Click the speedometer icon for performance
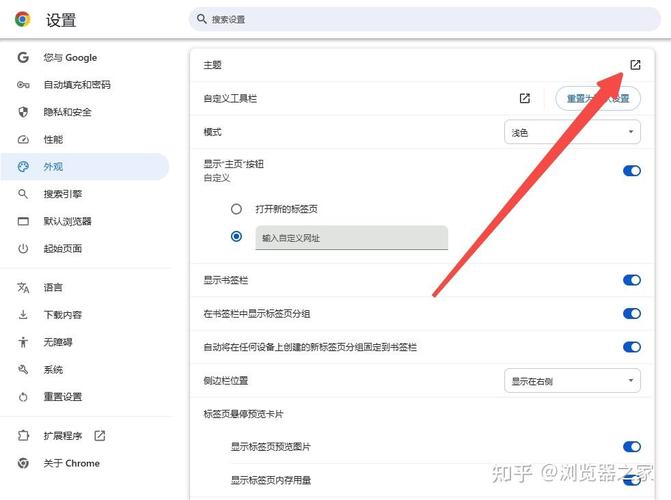The height and width of the screenshot is (500, 671). point(23,140)
